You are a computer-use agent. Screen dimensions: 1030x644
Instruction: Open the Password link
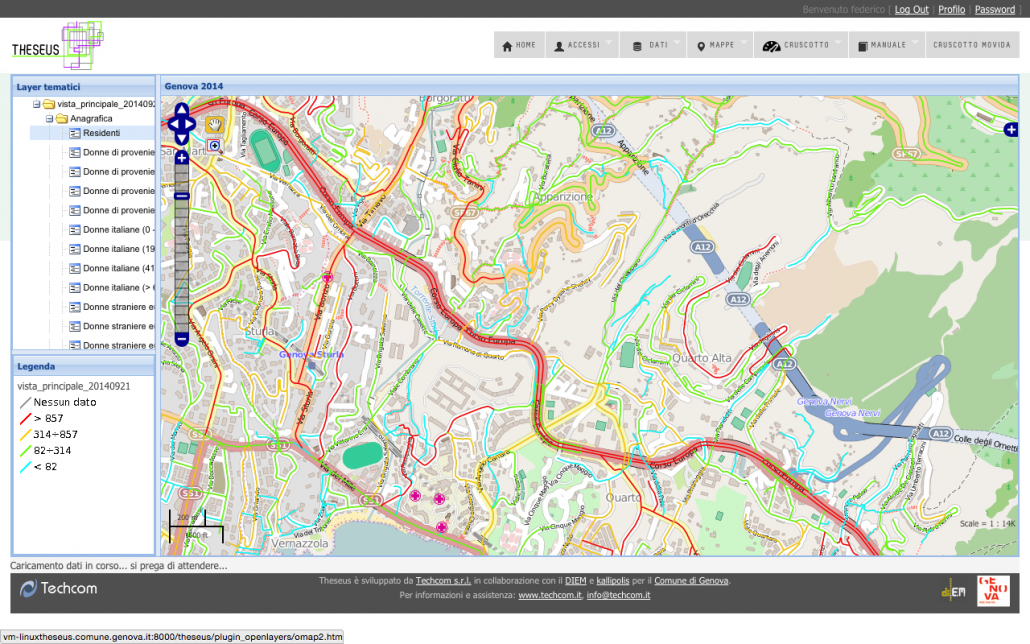point(995,9)
